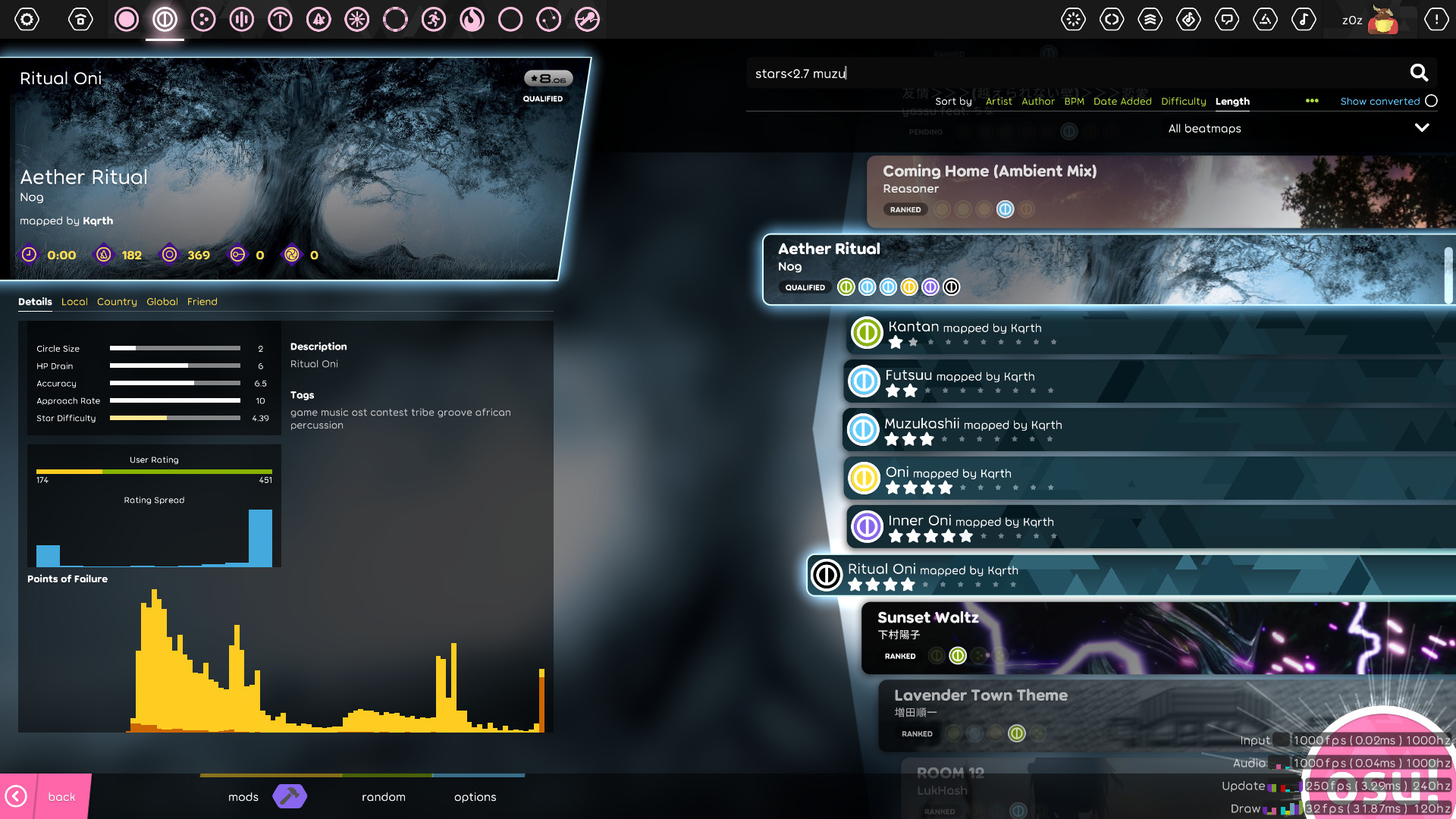Image resolution: width=1456 pixels, height=819 pixels.
Task: Click the 0:00 length statistic icon
Action: [x=29, y=255]
